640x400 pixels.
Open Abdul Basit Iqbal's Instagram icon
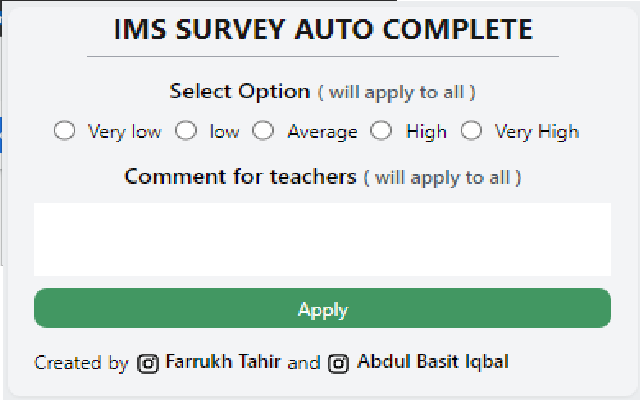tap(339, 363)
